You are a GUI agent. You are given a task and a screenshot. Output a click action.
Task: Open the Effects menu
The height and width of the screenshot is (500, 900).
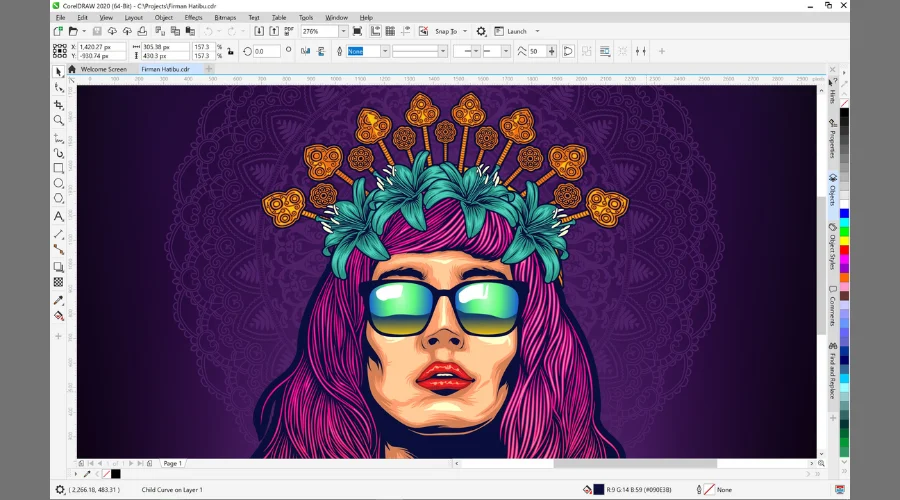click(x=193, y=17)
